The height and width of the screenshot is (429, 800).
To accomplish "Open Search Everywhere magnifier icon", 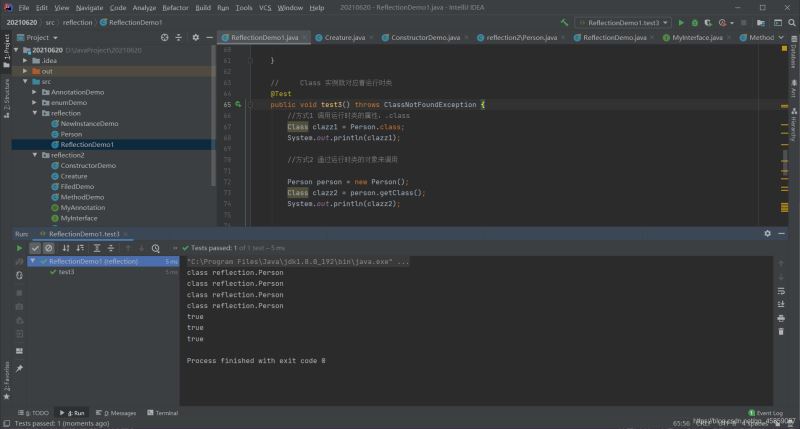I will click(790, 22).
